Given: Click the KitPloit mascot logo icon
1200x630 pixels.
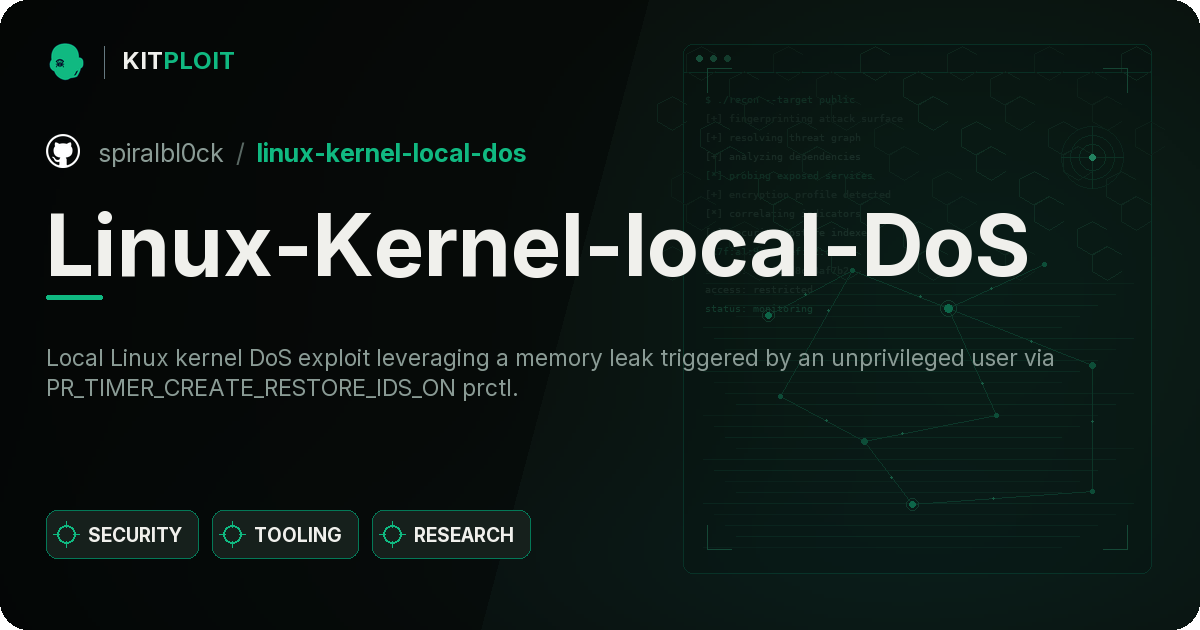Looking at the screenshot, I should (x=65, y=61).
